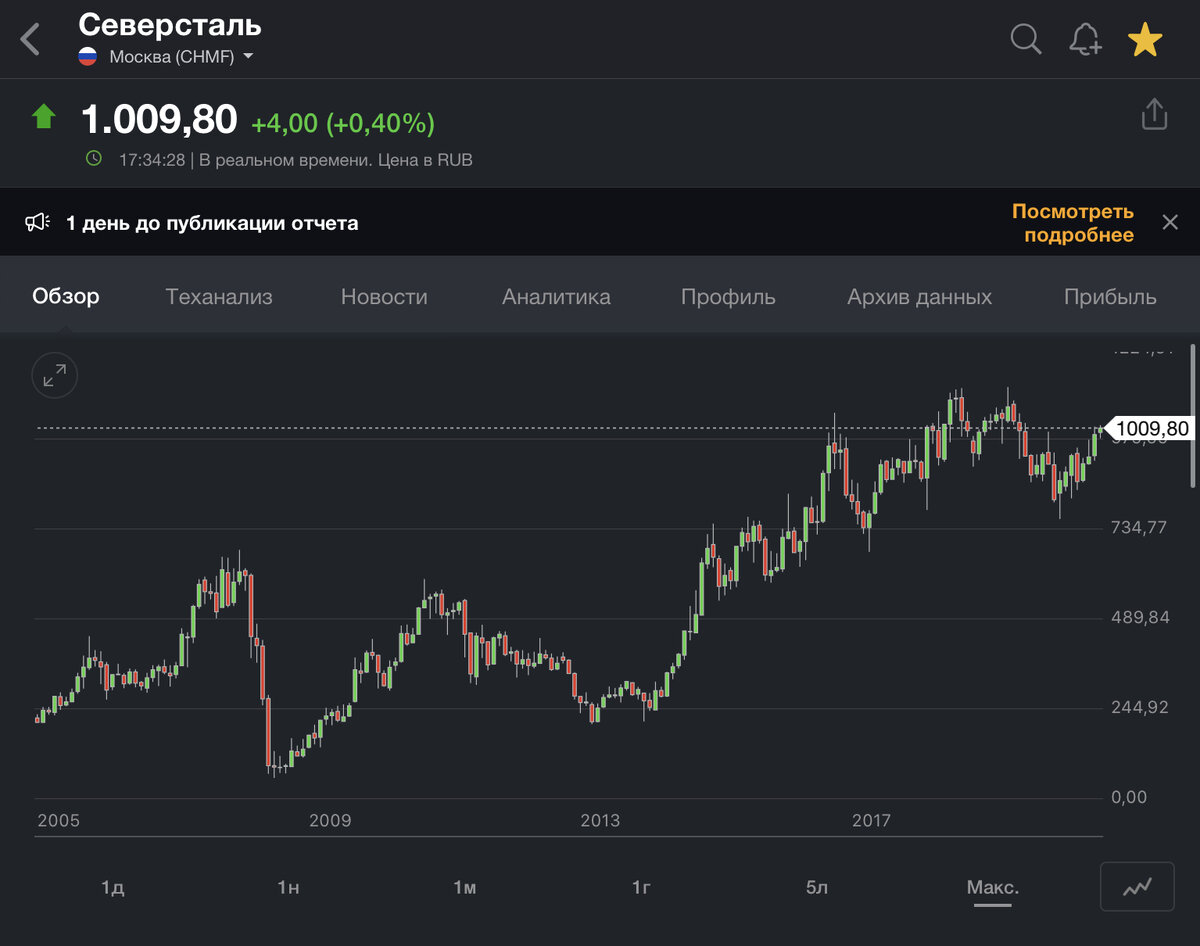Screen dimensions: 1200x946
Task: Go to the Аналитика tab
Action: coord(556,296)
